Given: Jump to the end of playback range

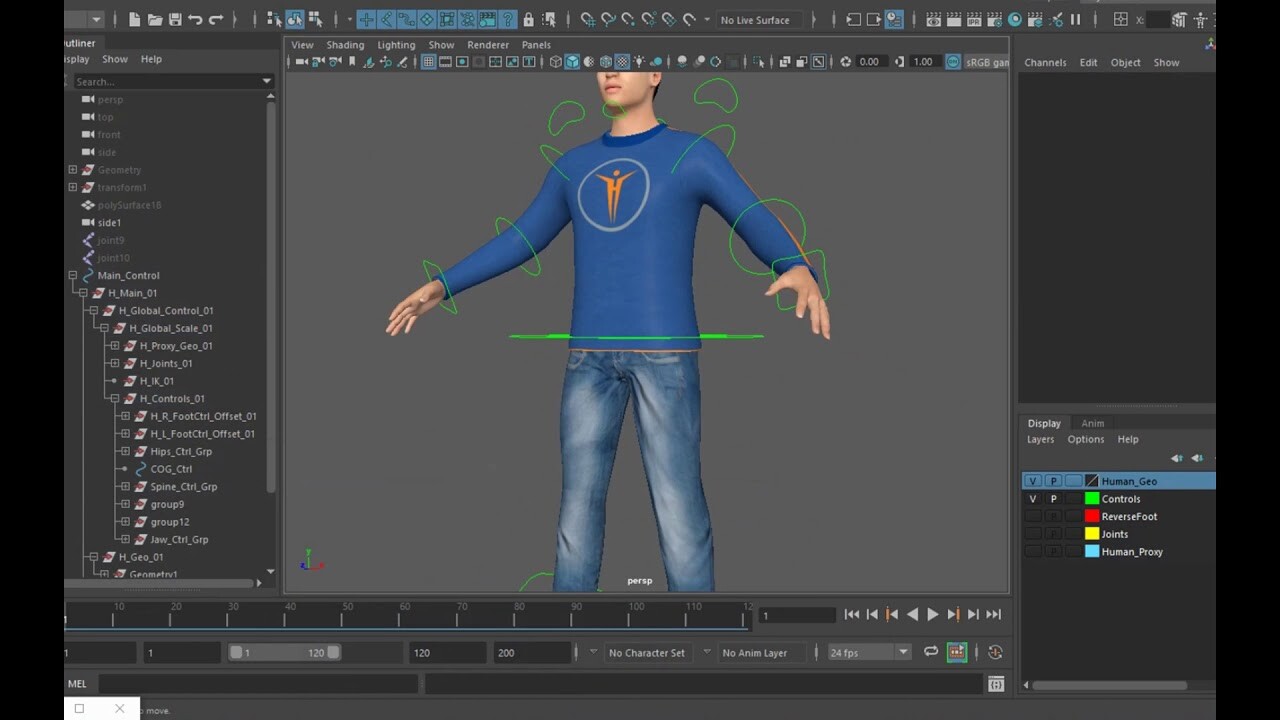Looking at the screenshot, I should pos(993,615).
